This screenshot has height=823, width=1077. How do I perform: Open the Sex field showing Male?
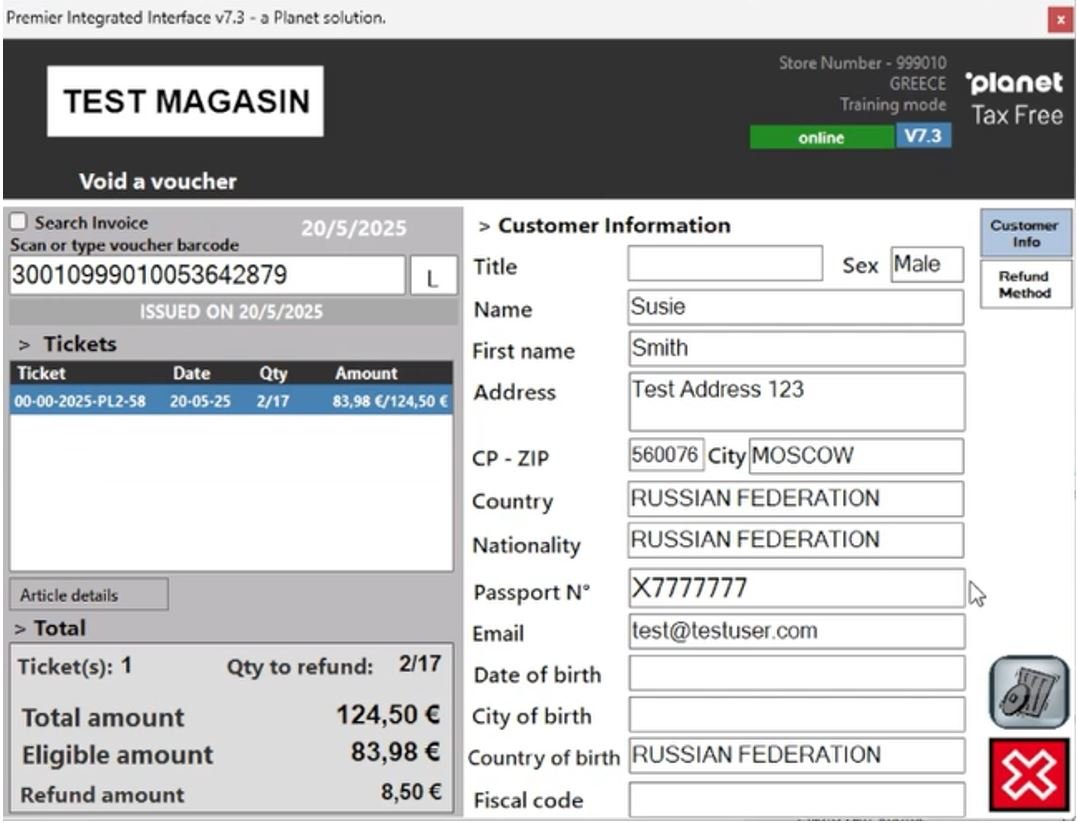click(x=926, y=265)
